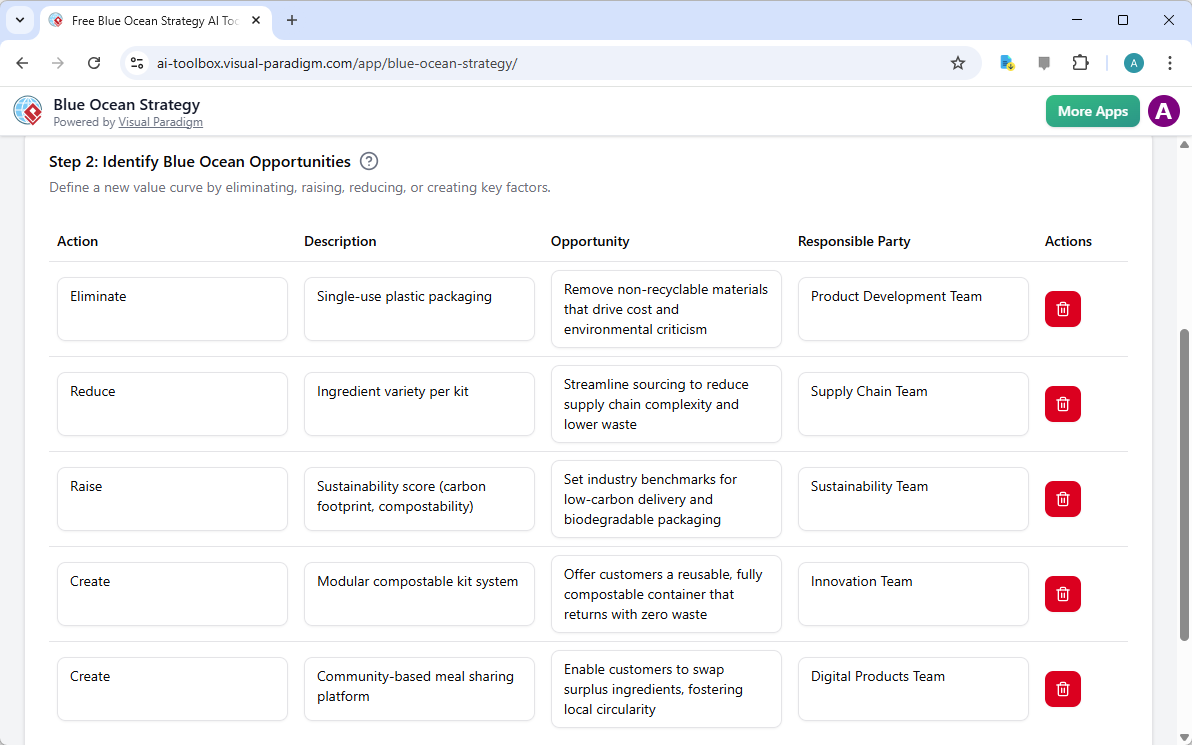Click the Blue Ocean Strategy logo
This screenshot has height=745, width=1192.
(27, 110)
